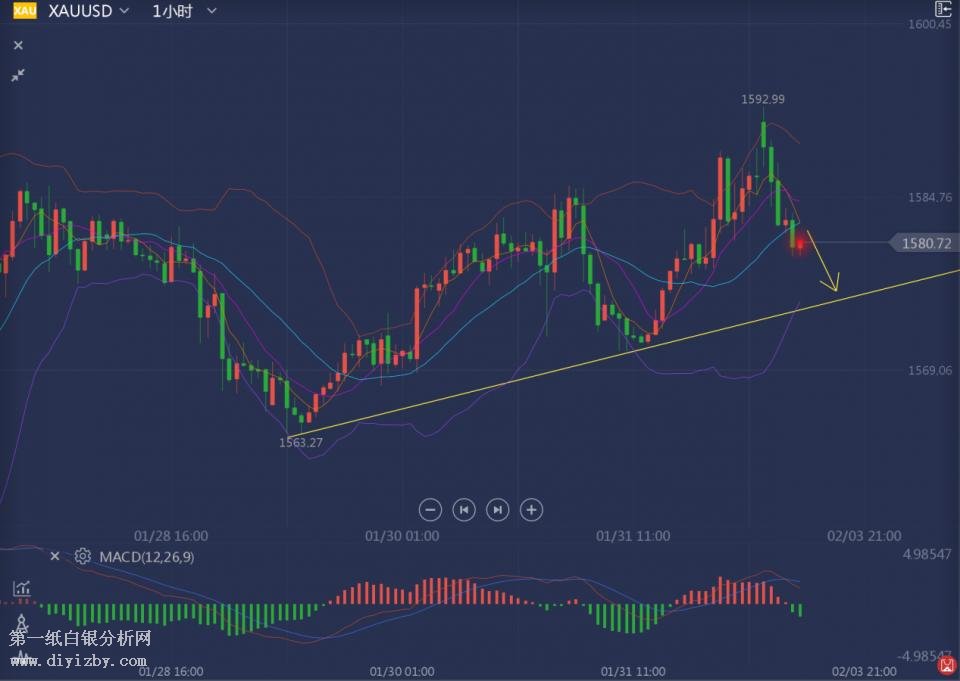Zoom in the chart with plus button
The width and height of the screenshot is (960, 681).
click(532, 510)
